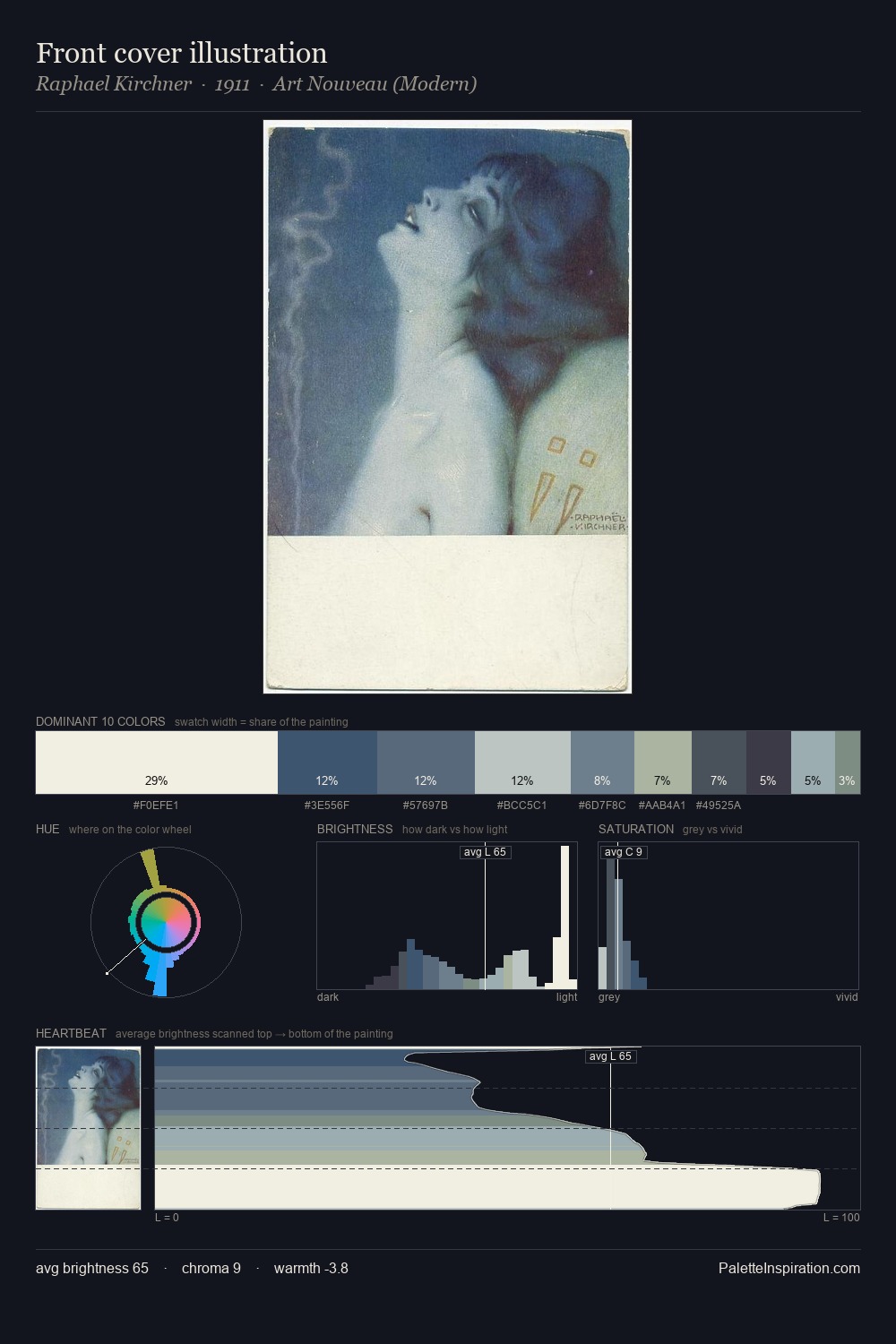896x1344 pixels.
Task: Click the warmth -3.8 footer text
Action: click(311, 1268)
